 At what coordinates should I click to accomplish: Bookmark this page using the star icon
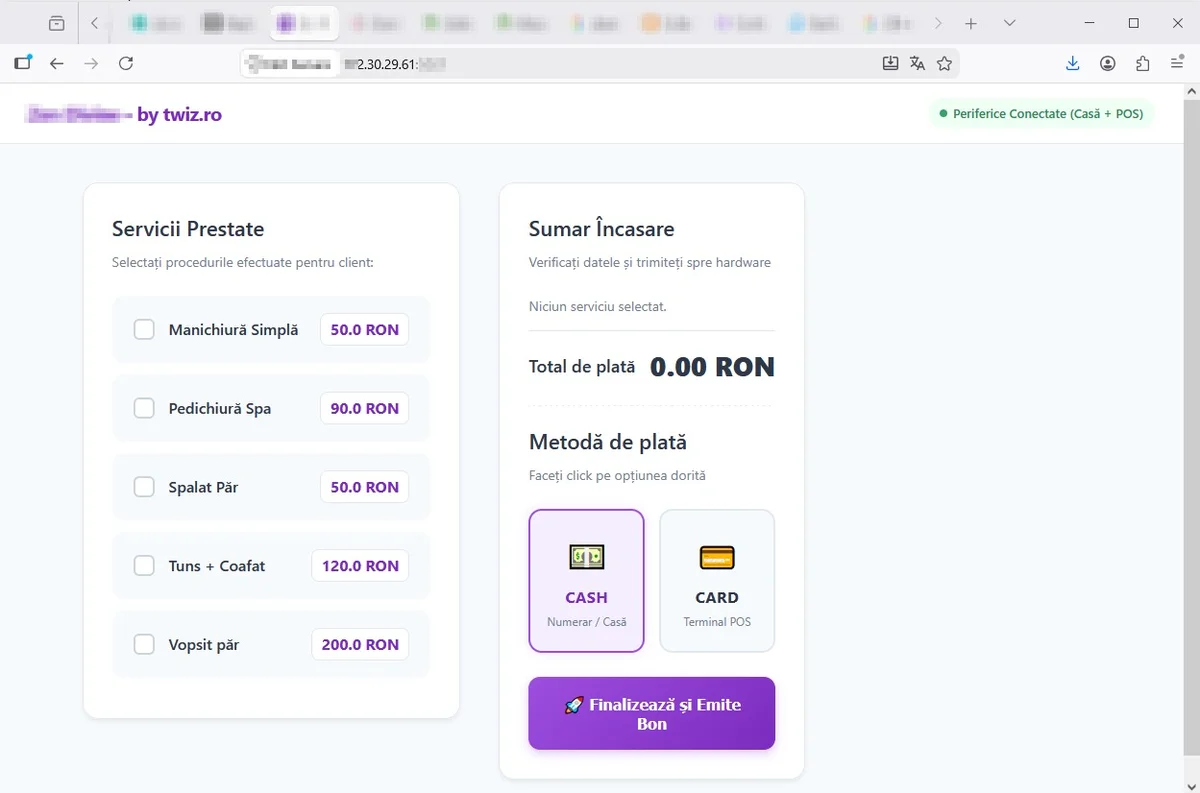944,64
